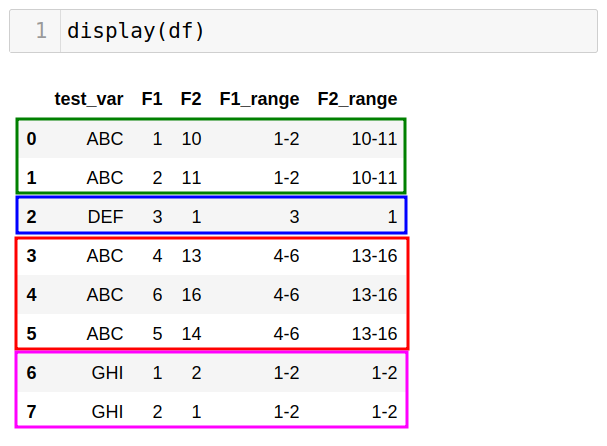The height and width of the screenshot is (446, 607).
Task: Click line number 1 in code cell
Action: coord(41,31)
